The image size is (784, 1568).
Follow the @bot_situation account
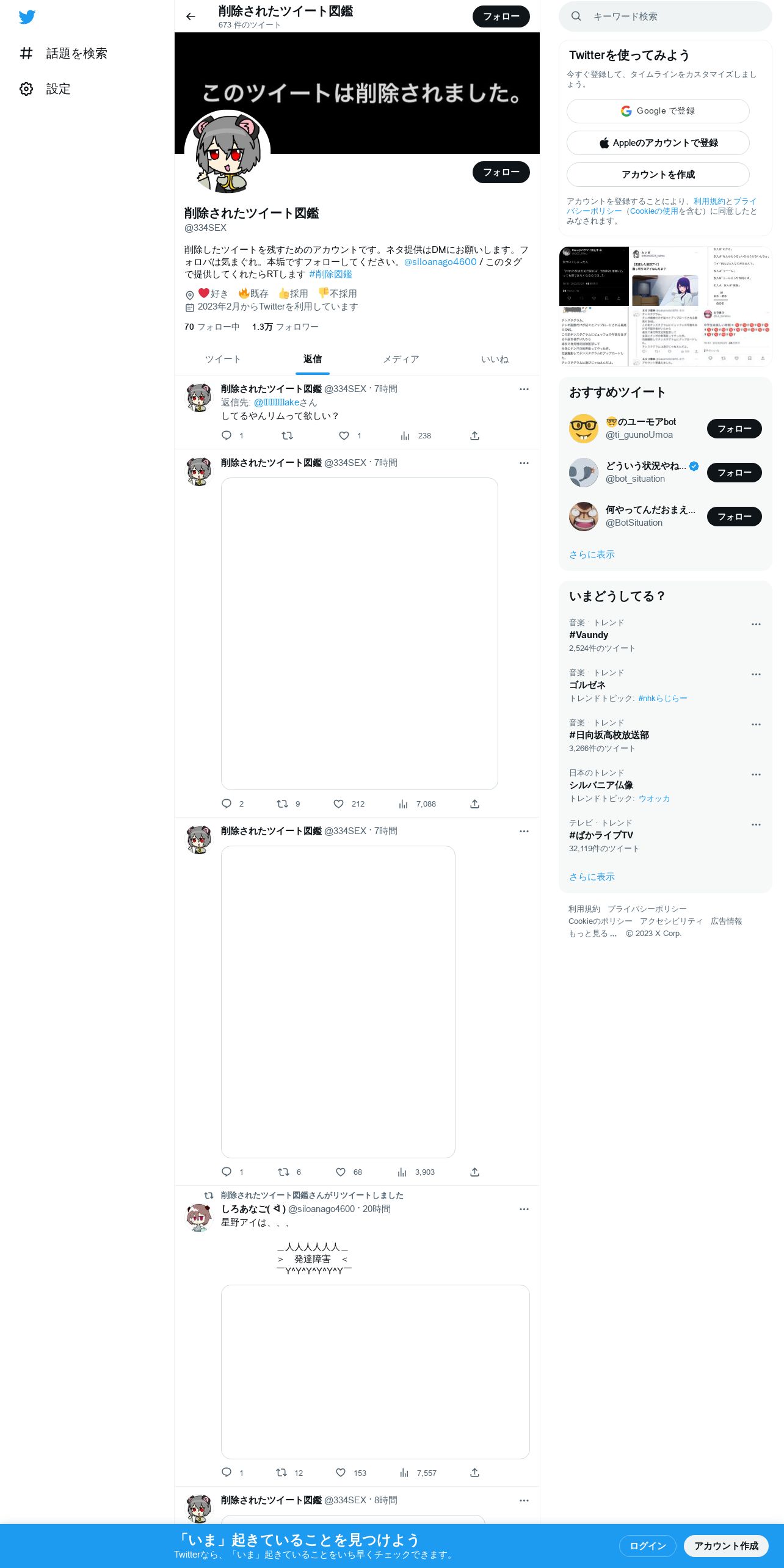click(734, 473)
